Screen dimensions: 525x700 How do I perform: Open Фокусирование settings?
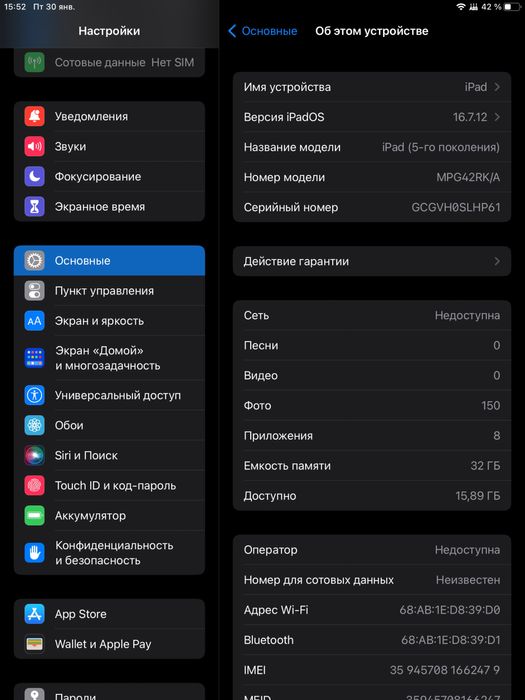click(109, 176)
